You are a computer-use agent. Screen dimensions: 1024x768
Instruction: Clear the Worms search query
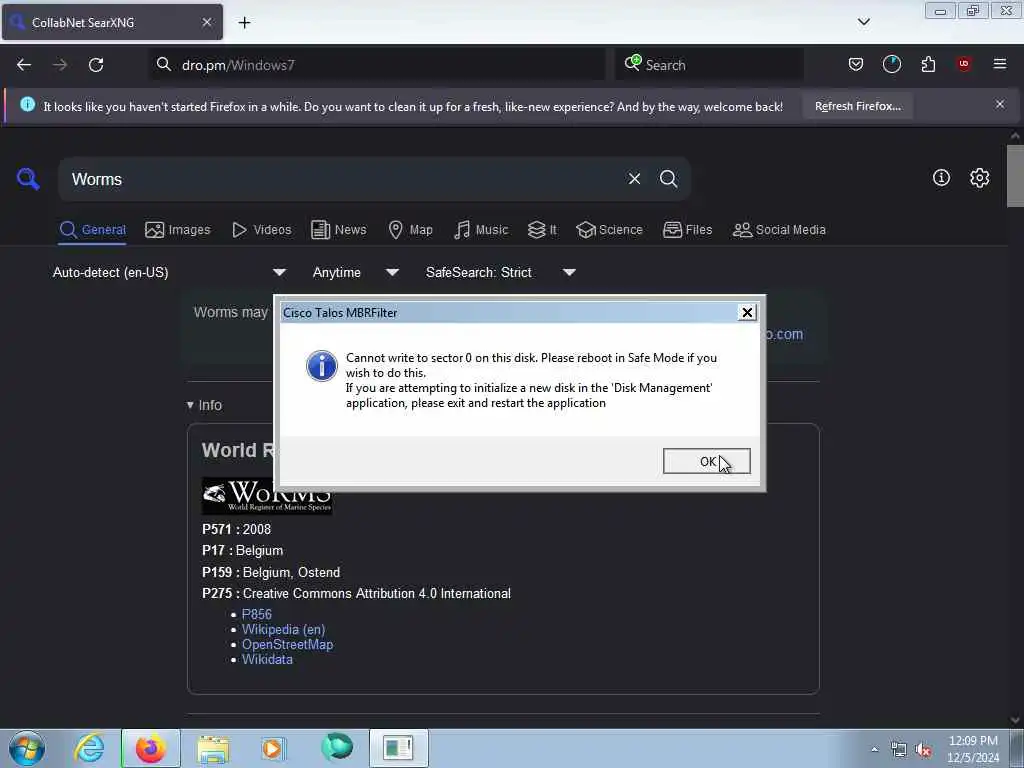[x=634, y=179]
